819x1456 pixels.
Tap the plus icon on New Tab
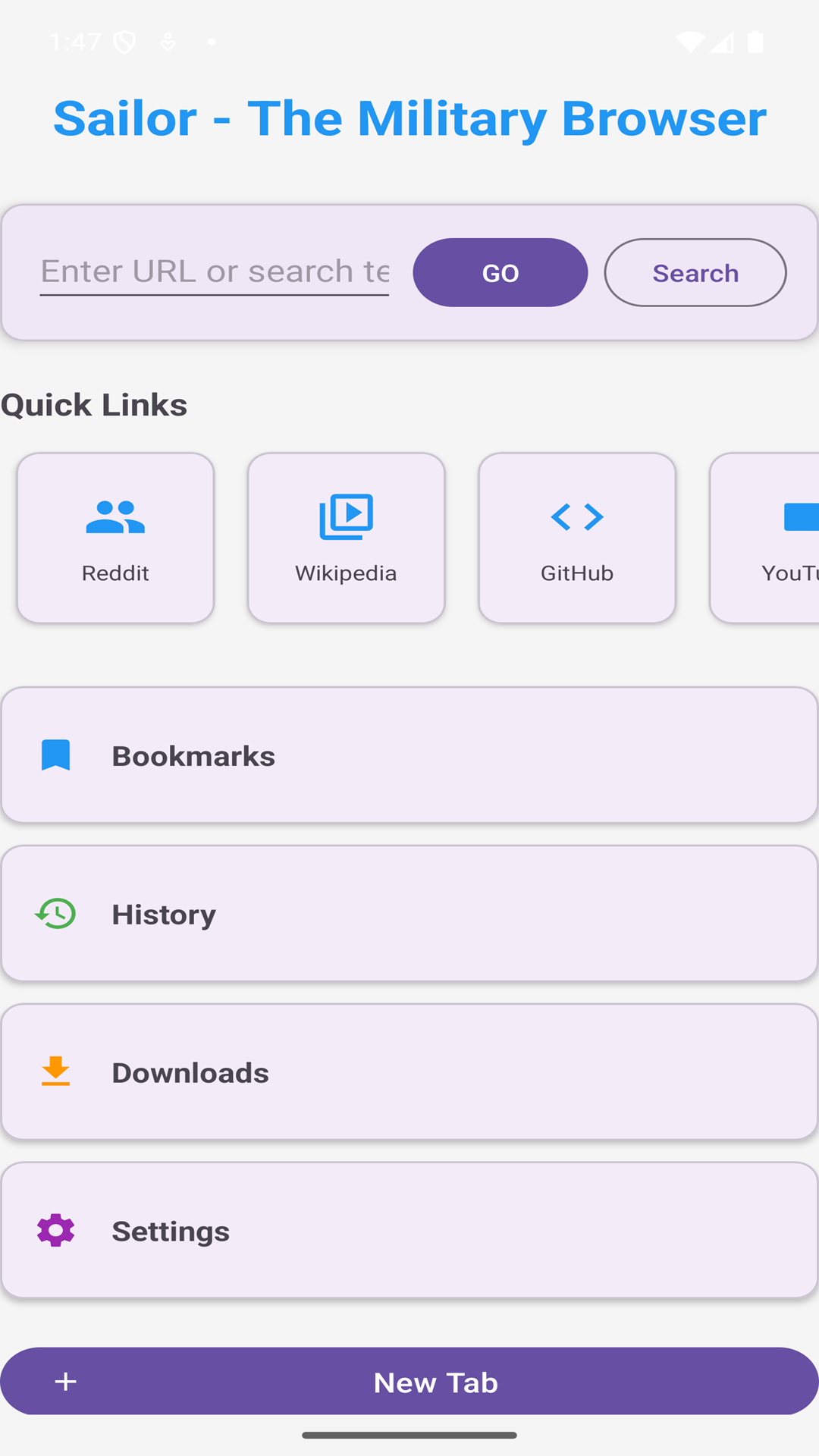point(66,1382)
